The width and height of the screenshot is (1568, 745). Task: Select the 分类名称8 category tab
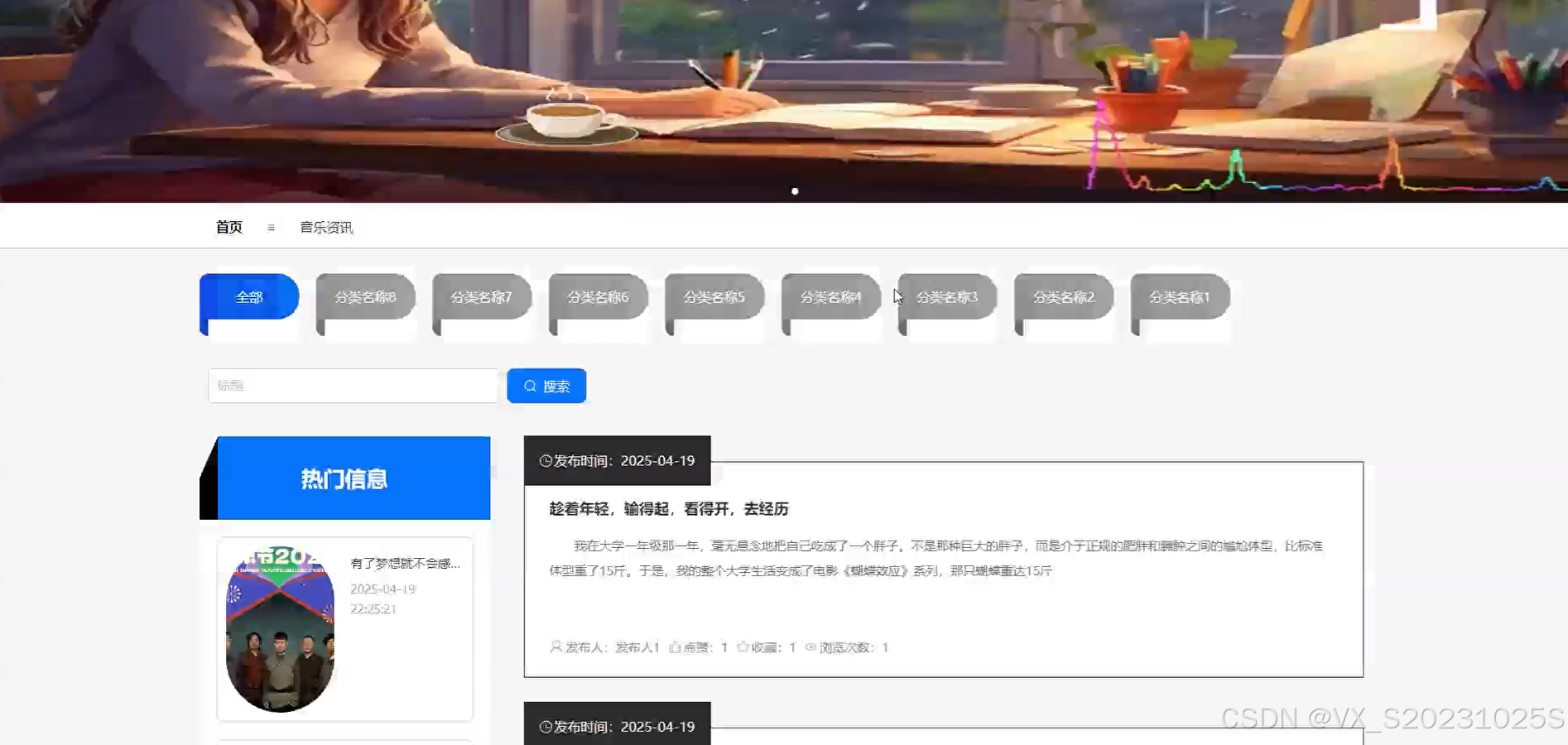(366, 297)
